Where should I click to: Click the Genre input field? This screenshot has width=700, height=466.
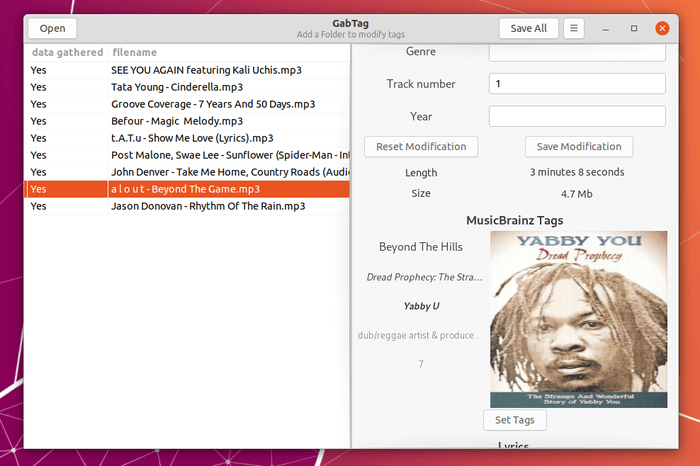577,53
